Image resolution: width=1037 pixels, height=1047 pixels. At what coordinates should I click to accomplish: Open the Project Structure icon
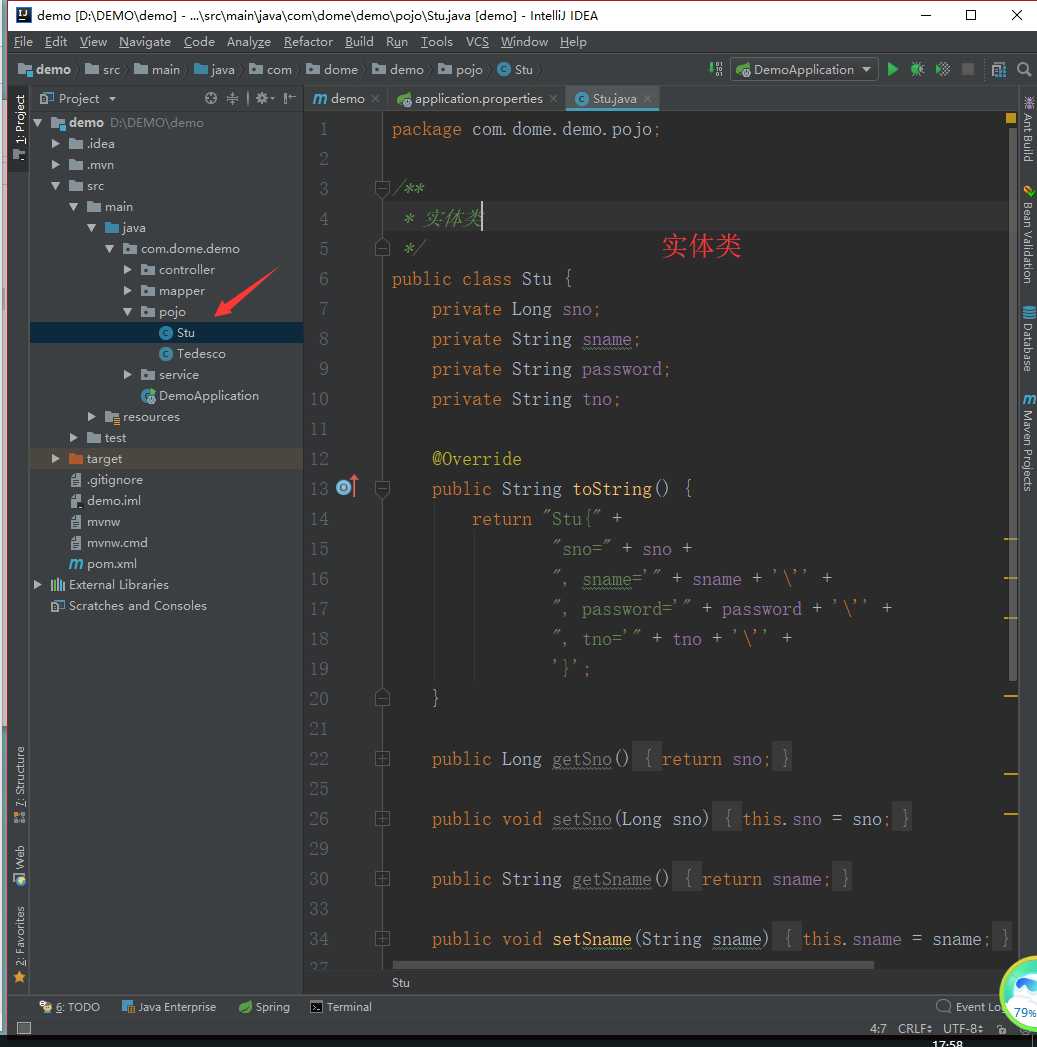[x=999, y=69]
